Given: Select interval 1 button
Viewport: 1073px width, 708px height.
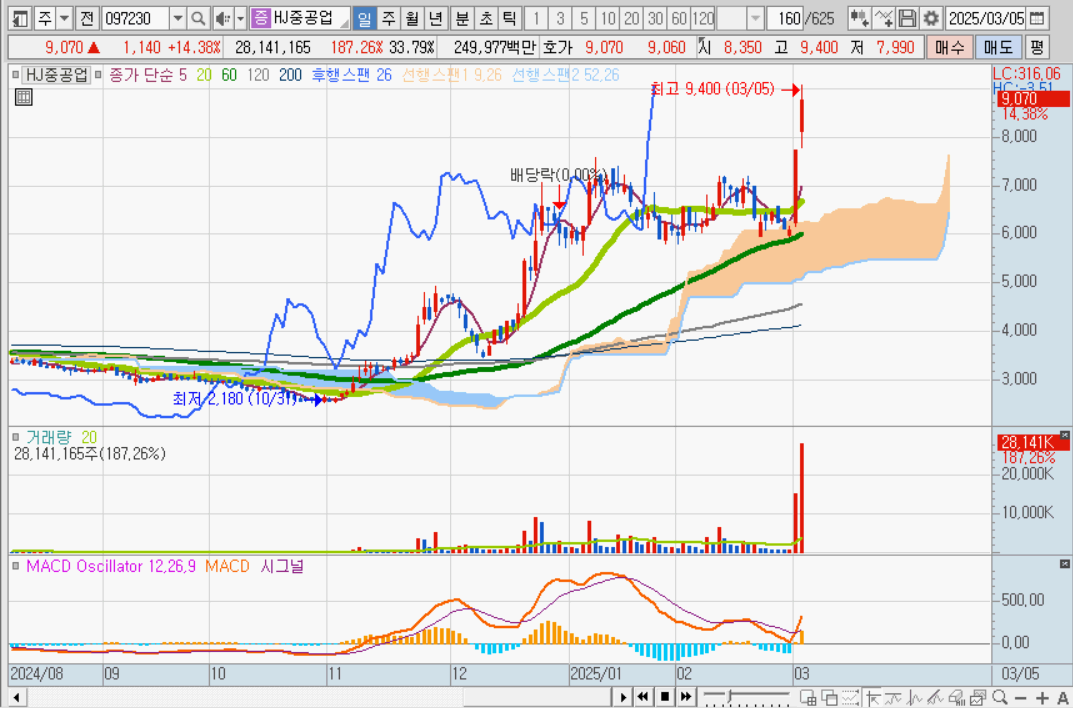Looking at the screenshot, I should pos(536,18).
